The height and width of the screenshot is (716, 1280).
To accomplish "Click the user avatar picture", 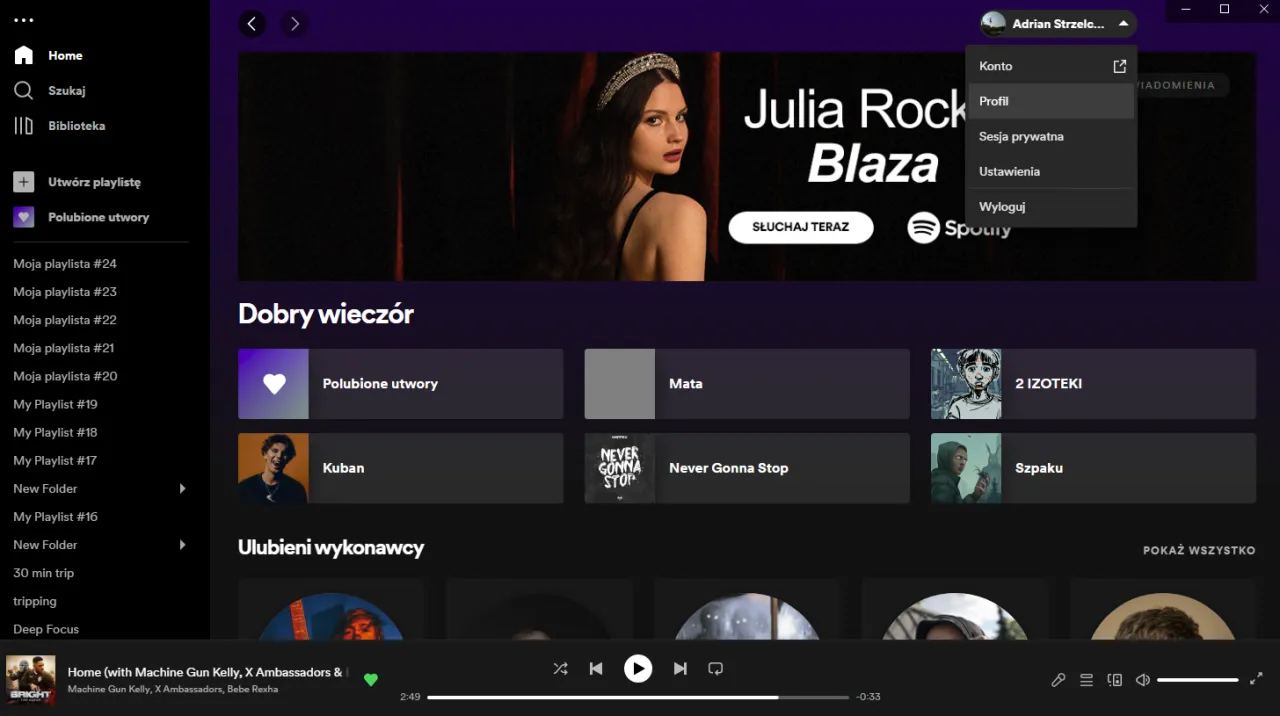I will point(993,24).
